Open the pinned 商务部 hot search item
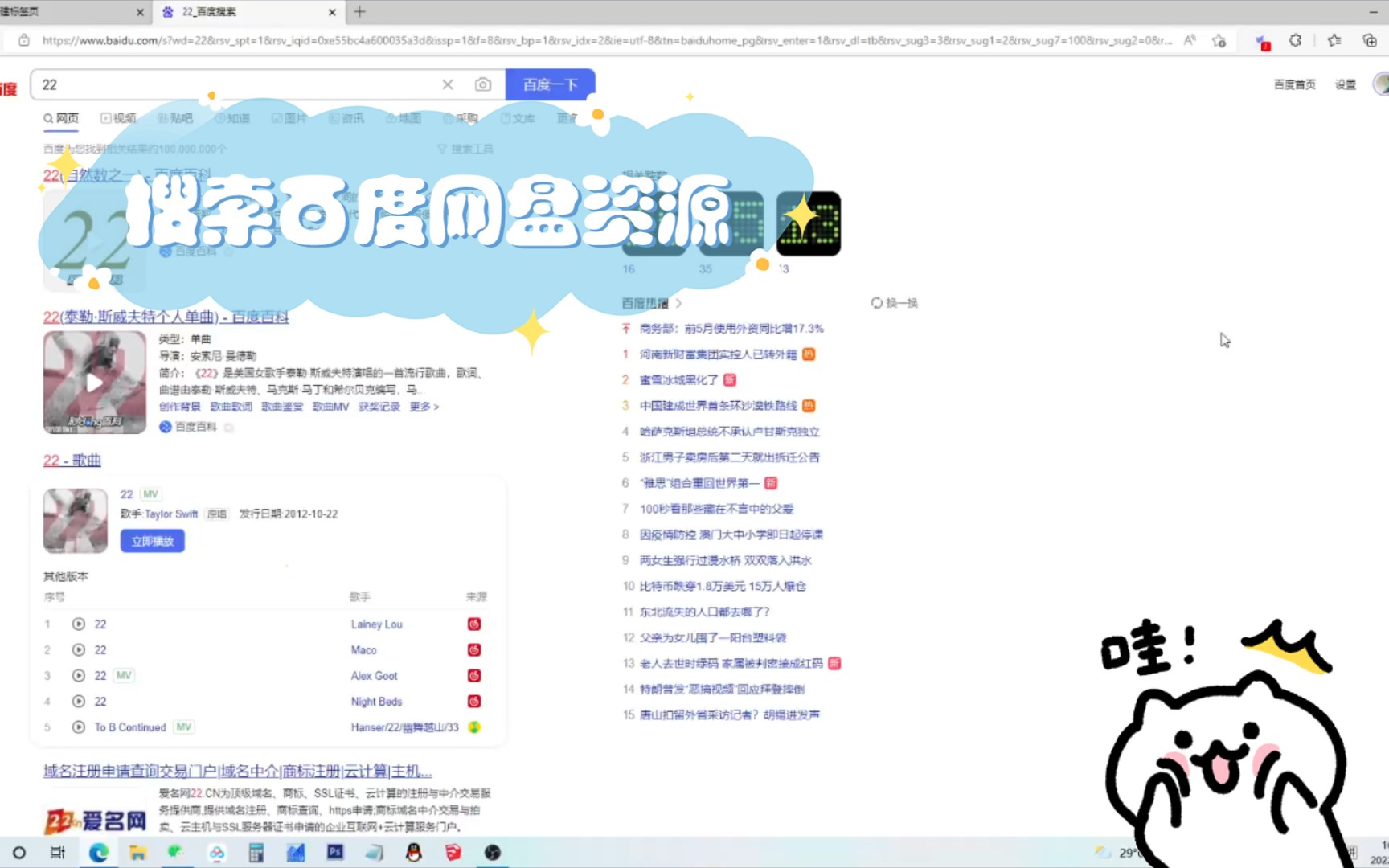The image size is (1389, 868). [731, 329]
